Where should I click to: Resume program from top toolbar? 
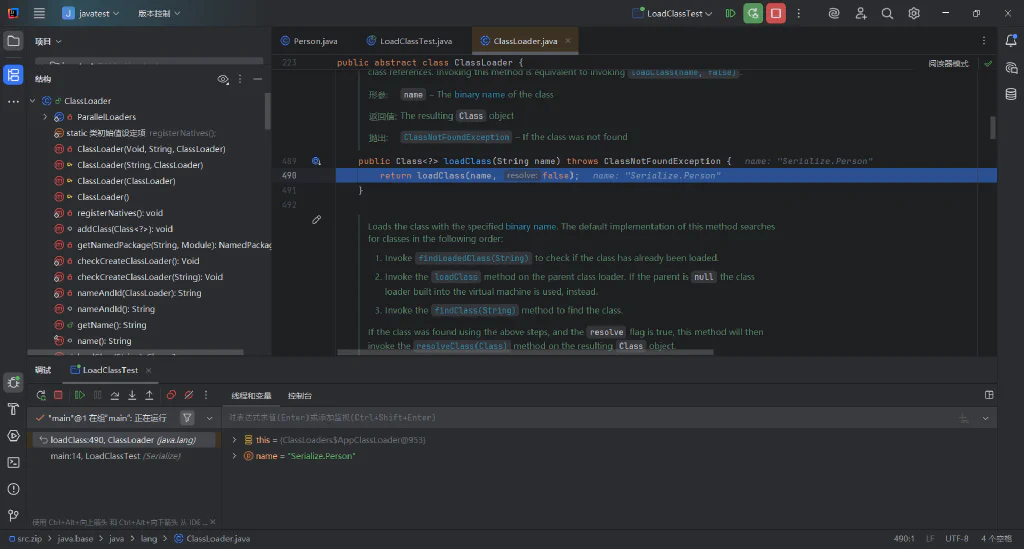click(x=730, y=13)
